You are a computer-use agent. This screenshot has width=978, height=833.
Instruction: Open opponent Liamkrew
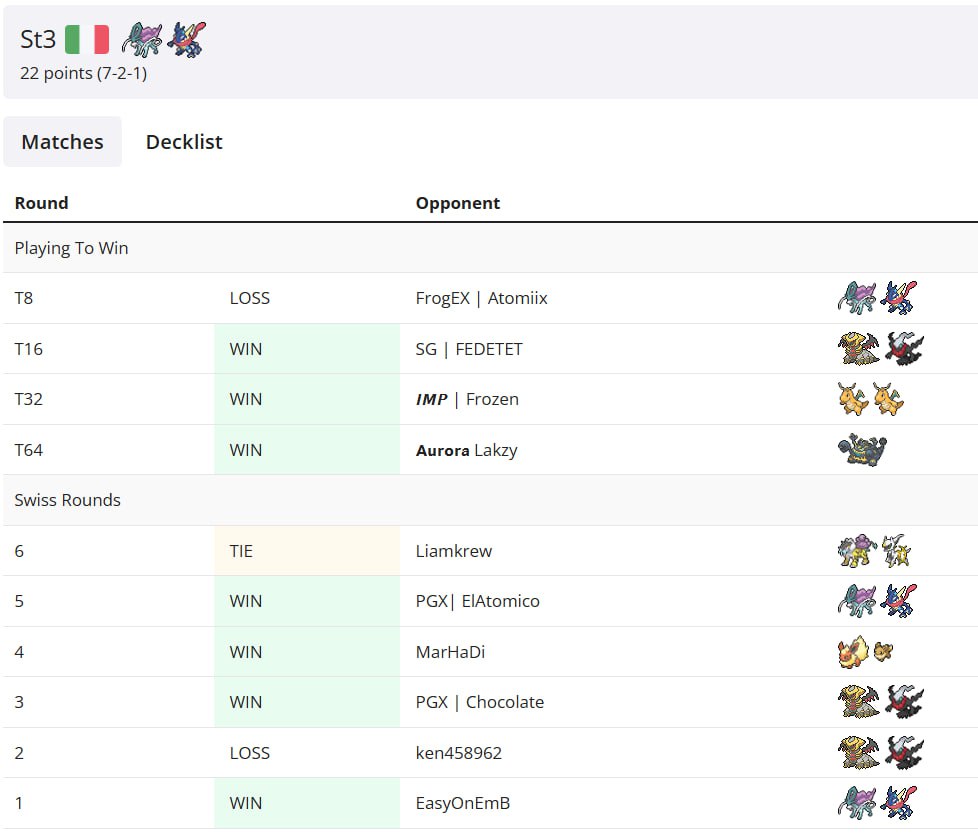pyautogui.click(x=453, y=551)
